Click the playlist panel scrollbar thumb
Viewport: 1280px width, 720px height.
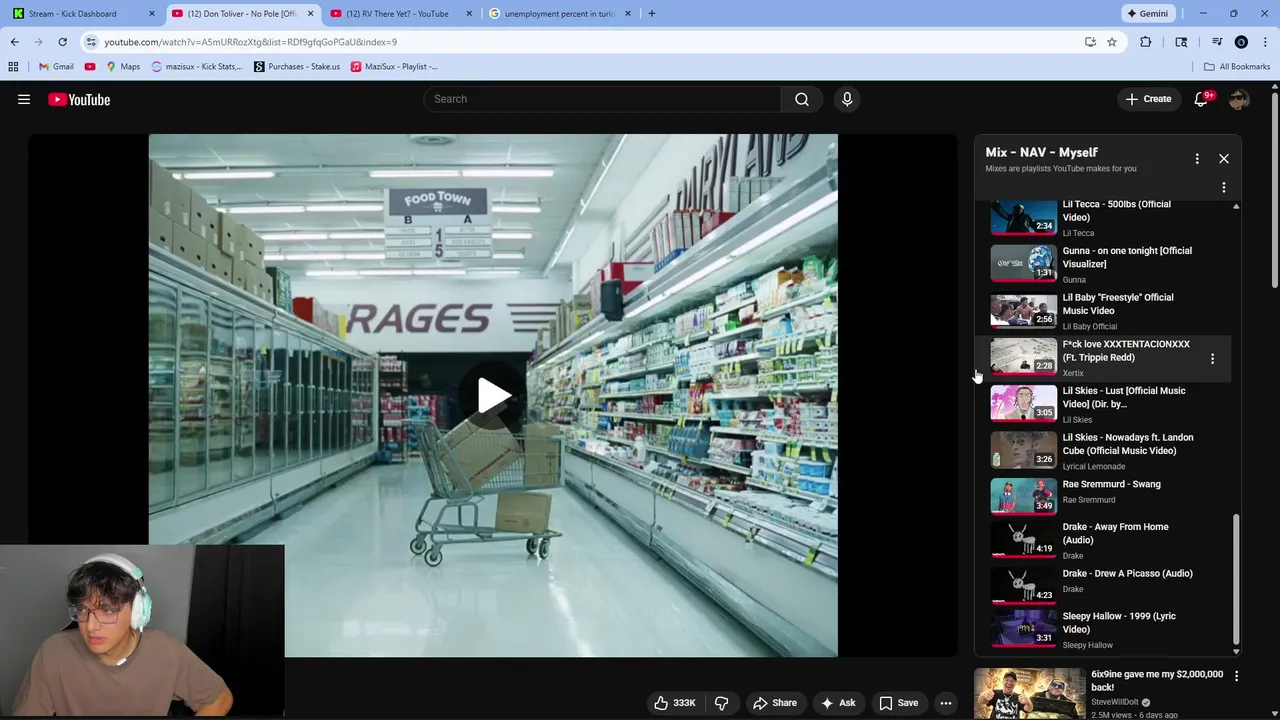1236,578
